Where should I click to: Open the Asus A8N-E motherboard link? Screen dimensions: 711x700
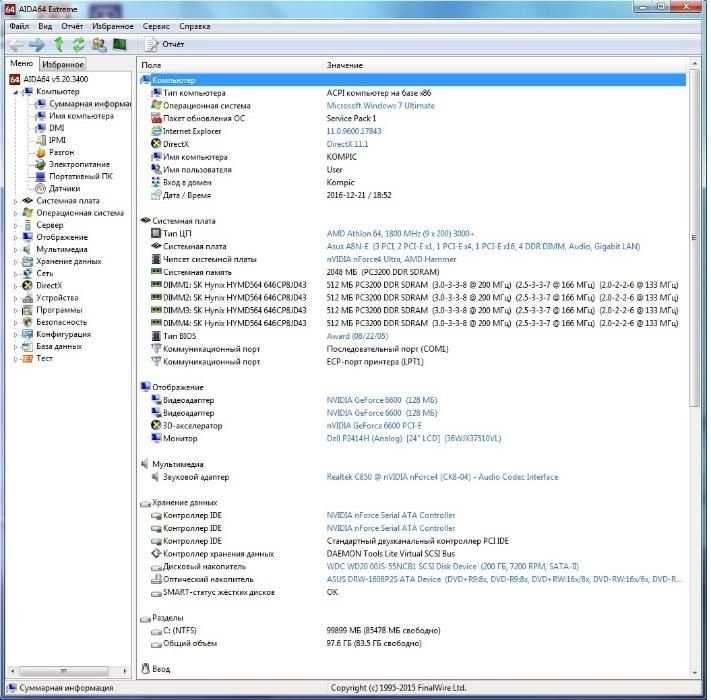tap(483, 246)
